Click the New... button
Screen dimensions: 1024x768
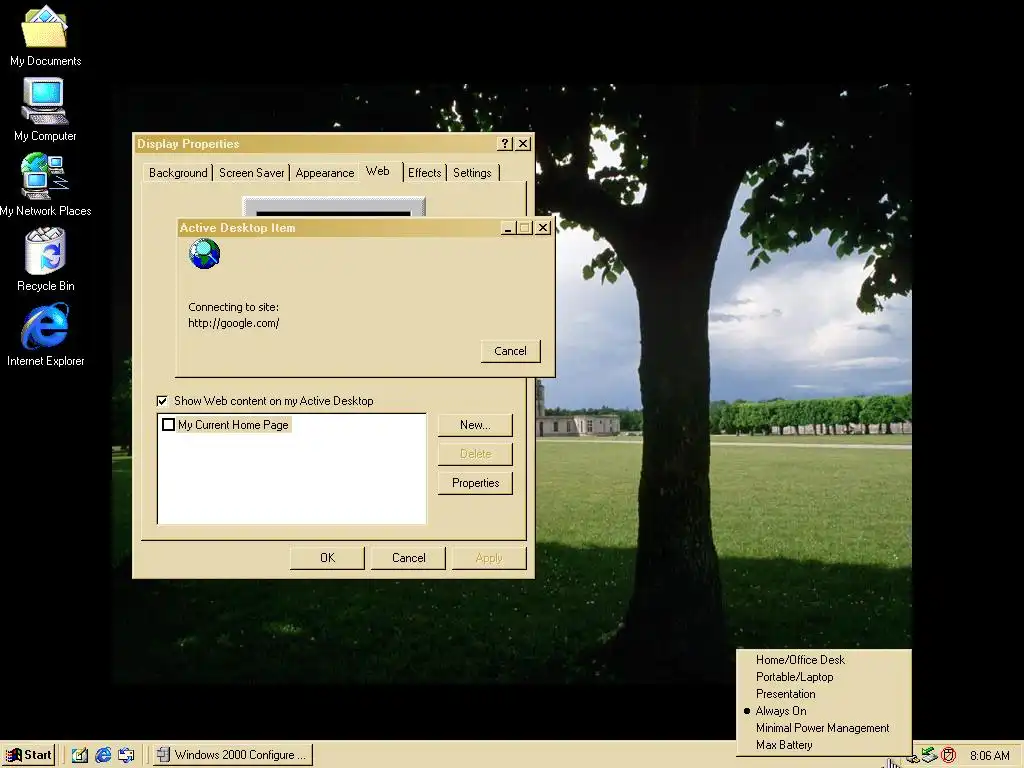coord(475,425)
